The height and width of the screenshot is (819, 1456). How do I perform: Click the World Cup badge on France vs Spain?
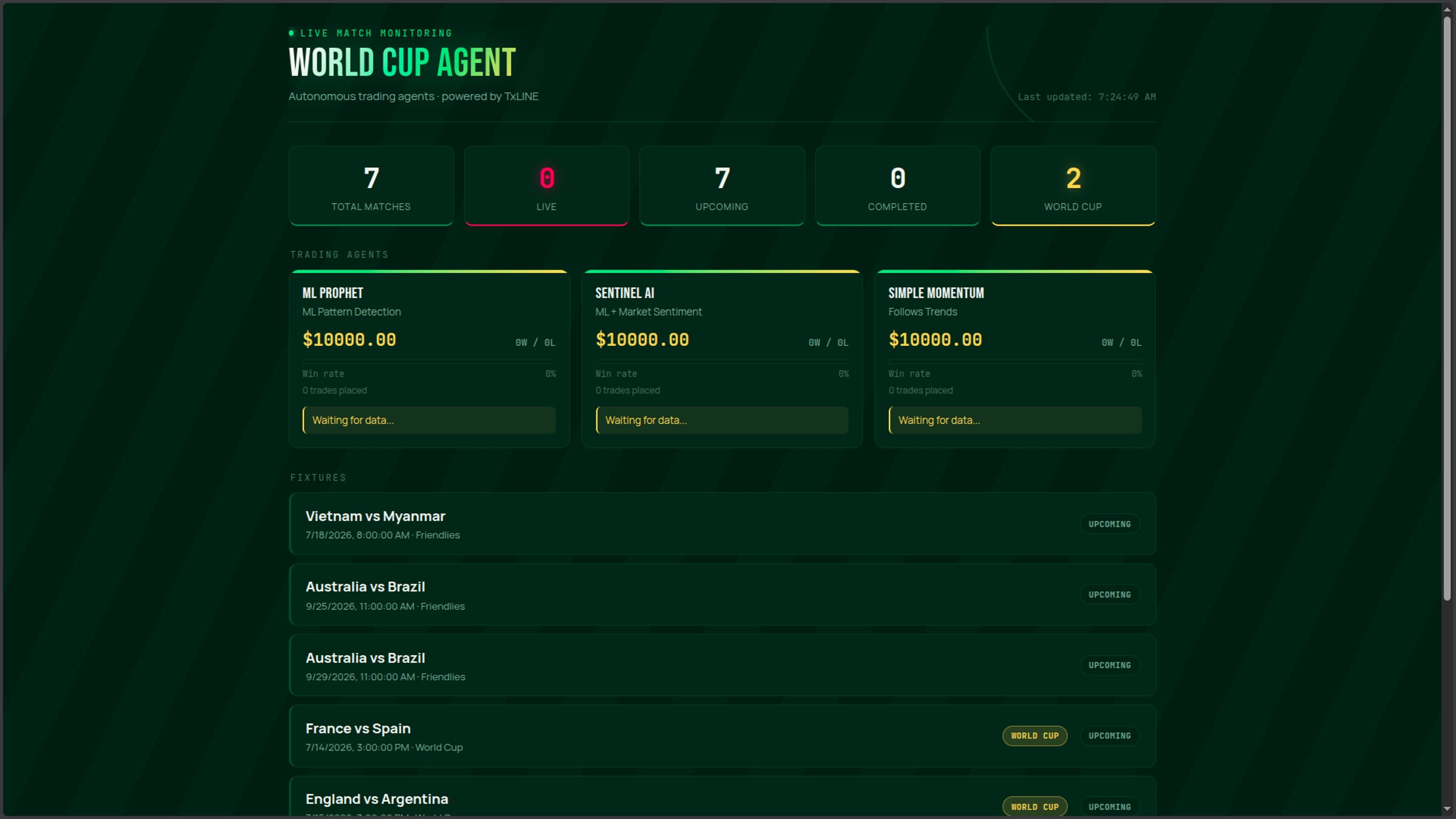coord(1035,736)
